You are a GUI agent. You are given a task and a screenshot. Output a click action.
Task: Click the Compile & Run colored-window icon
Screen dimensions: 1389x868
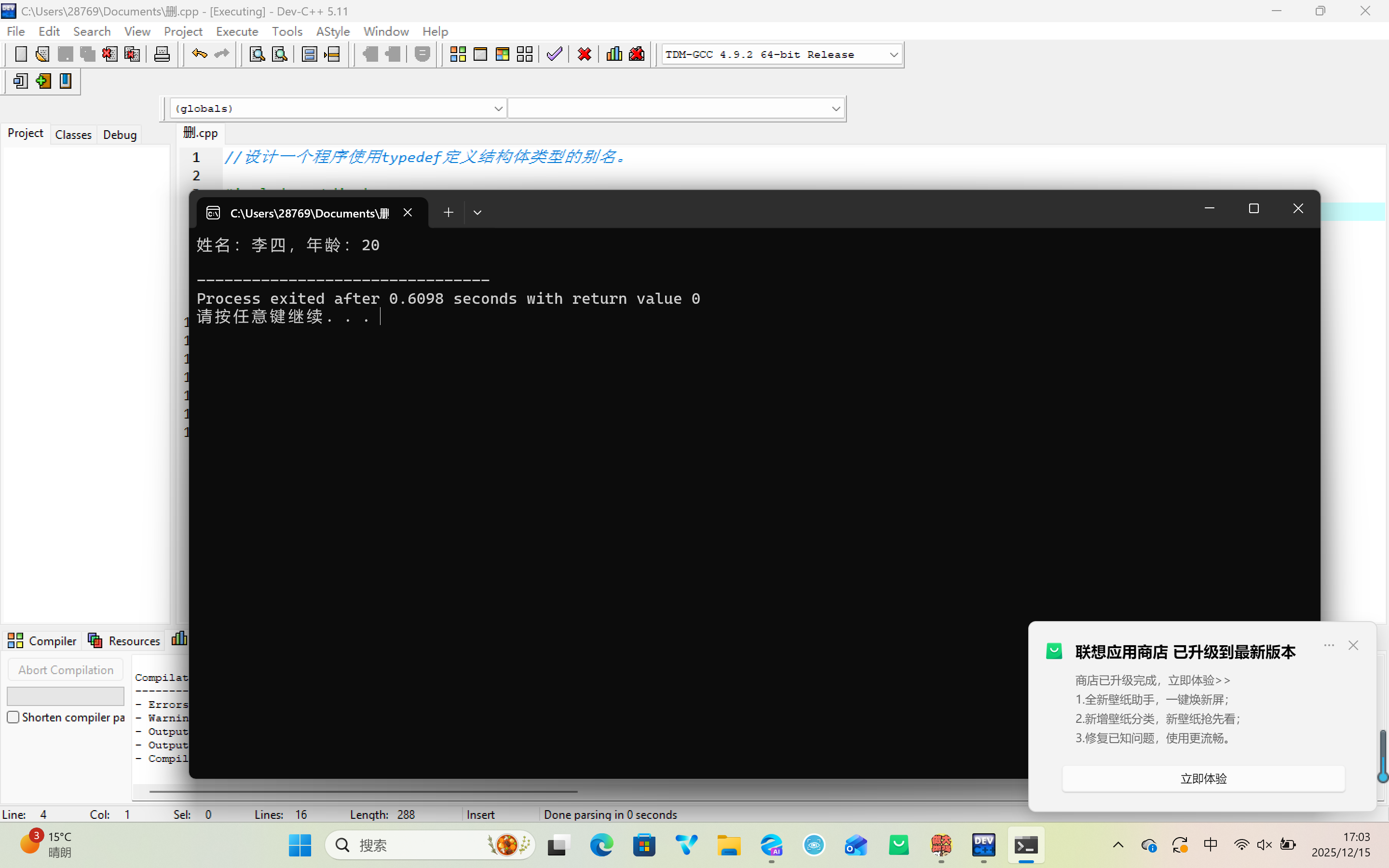tap(502, 54)
